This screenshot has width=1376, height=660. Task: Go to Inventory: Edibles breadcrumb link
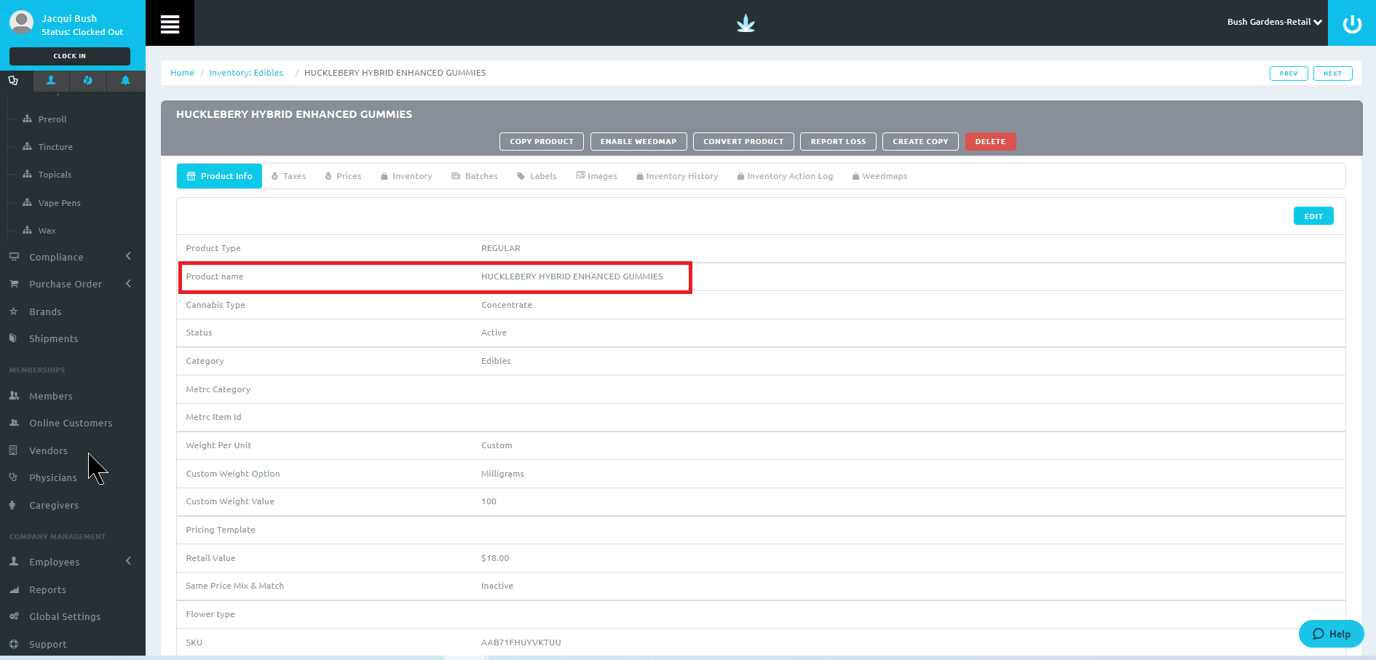(246, 73)
